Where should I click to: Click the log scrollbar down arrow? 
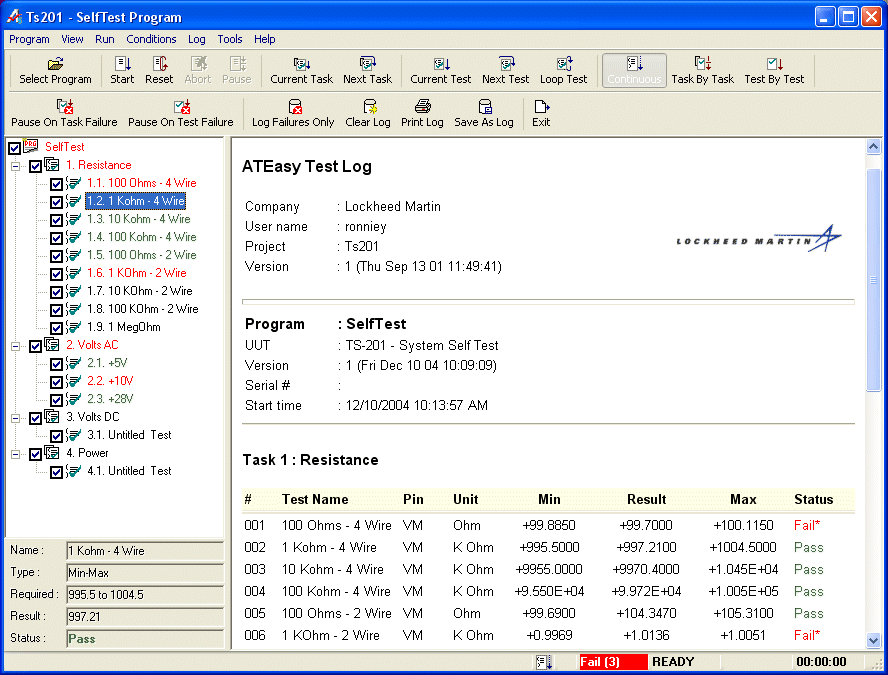873,640
